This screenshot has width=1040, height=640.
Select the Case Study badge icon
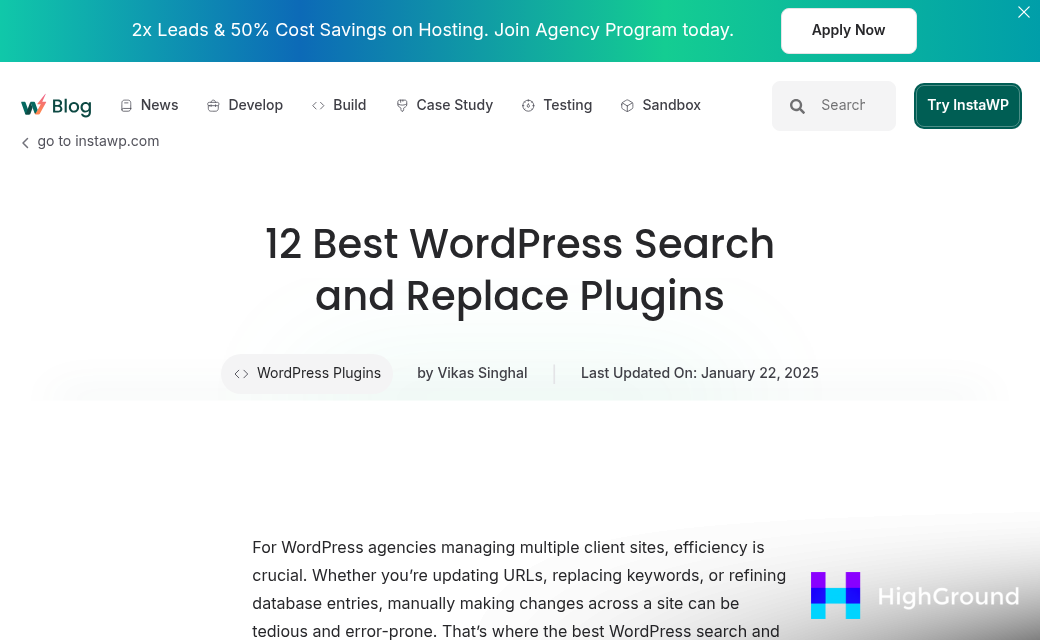402,104
